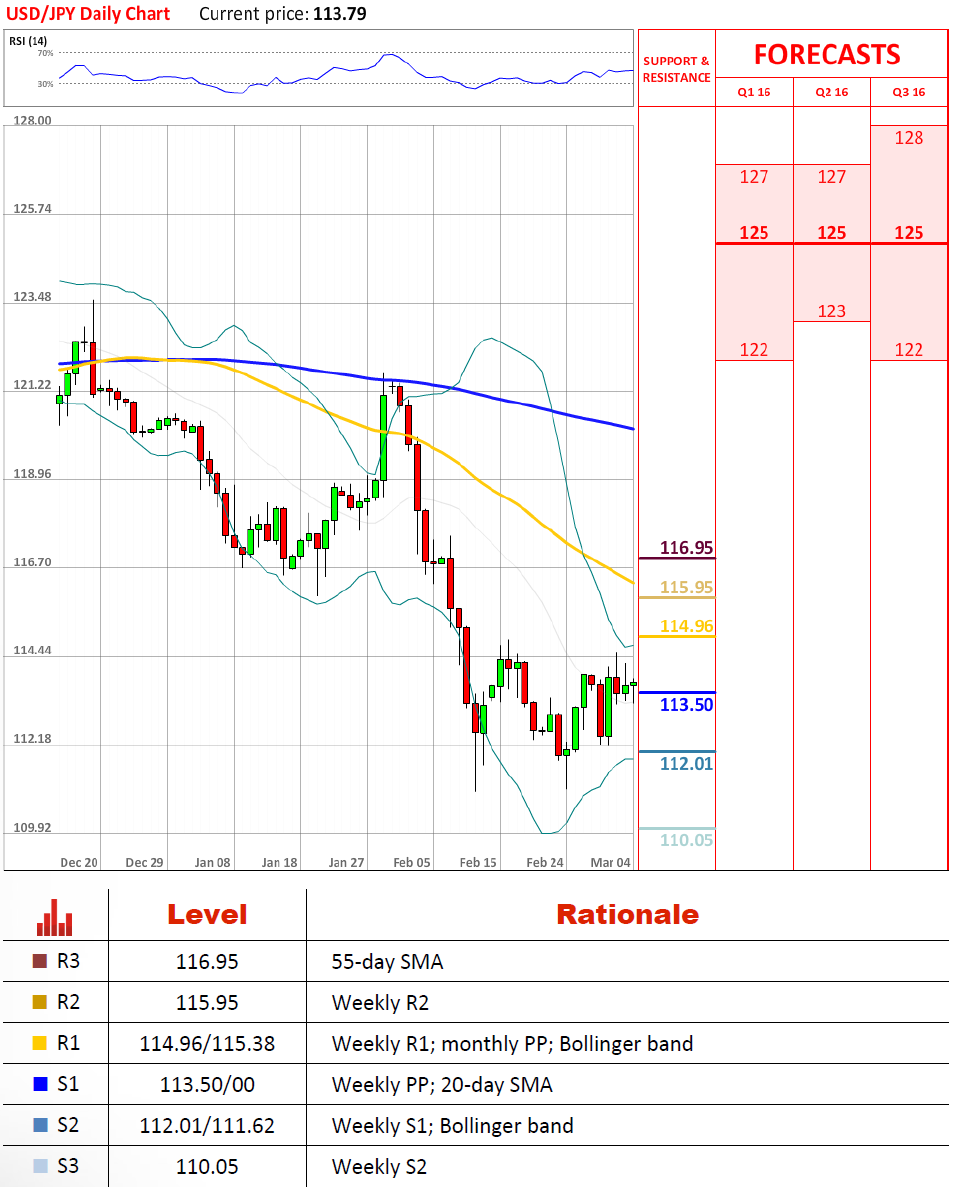The width and height of the screenshot is (953, 1187).
Task: Click the 116.95 cell in R3 row
Action: coord(207,961)
